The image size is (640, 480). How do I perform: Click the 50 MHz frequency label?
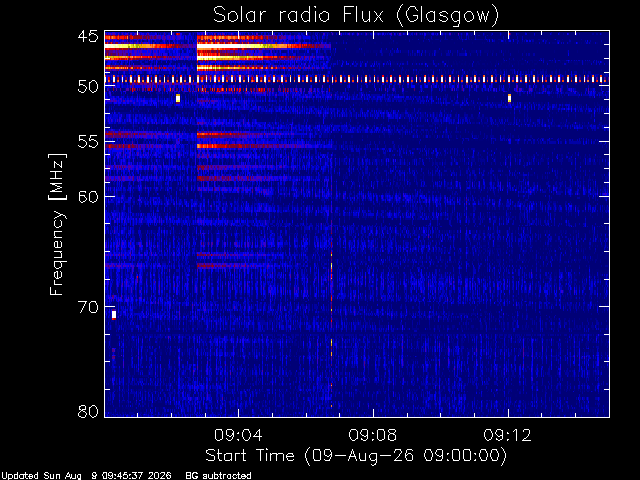pos(88,87)
